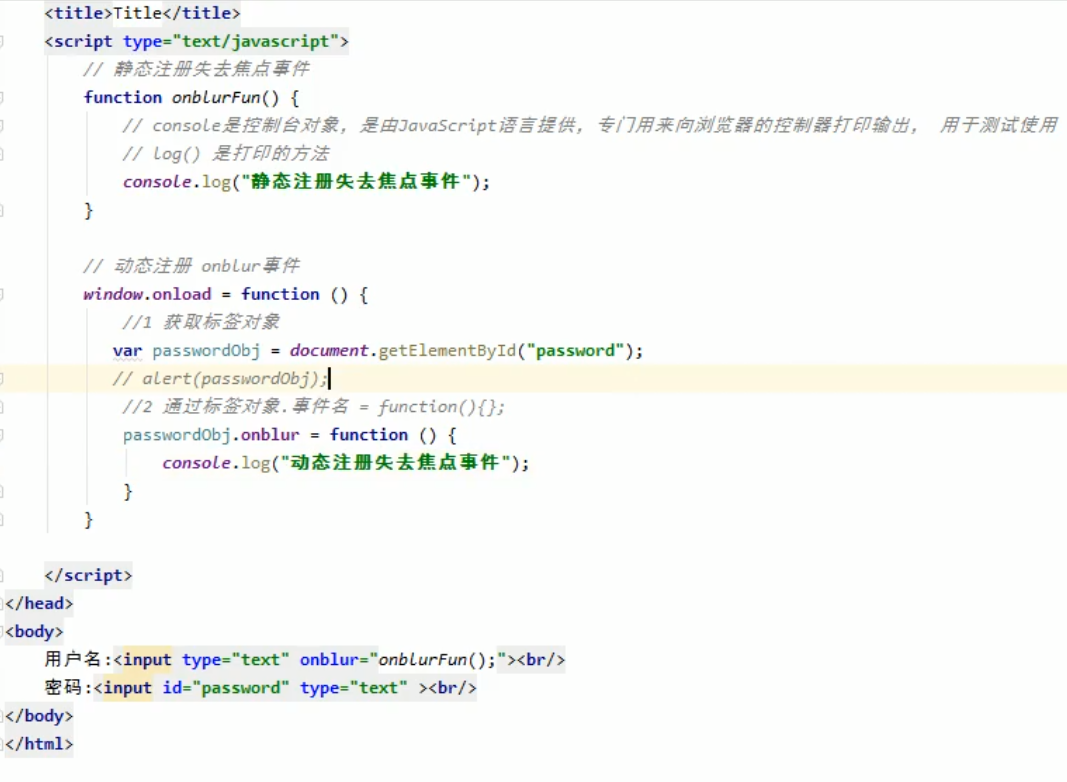The image size is (1067, 782).
Task: Click the string "动态注册失去焦点事件"
Action: point(396,463)
